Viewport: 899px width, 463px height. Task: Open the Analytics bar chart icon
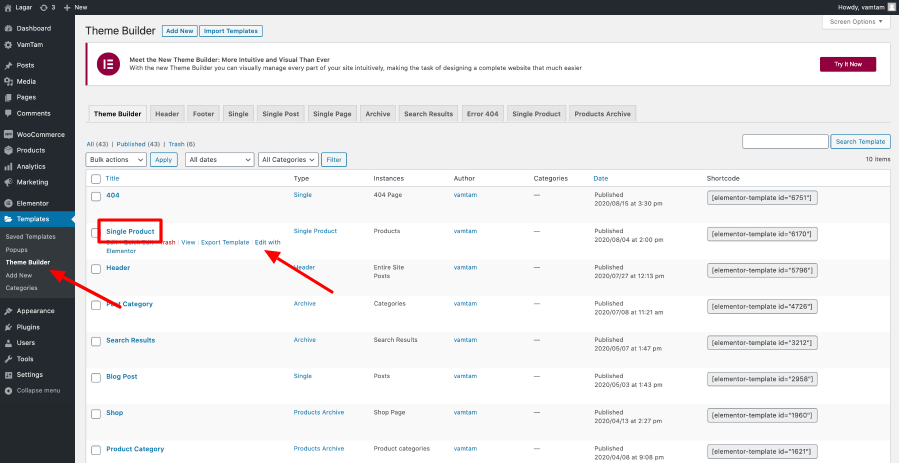tap(8, 167)
